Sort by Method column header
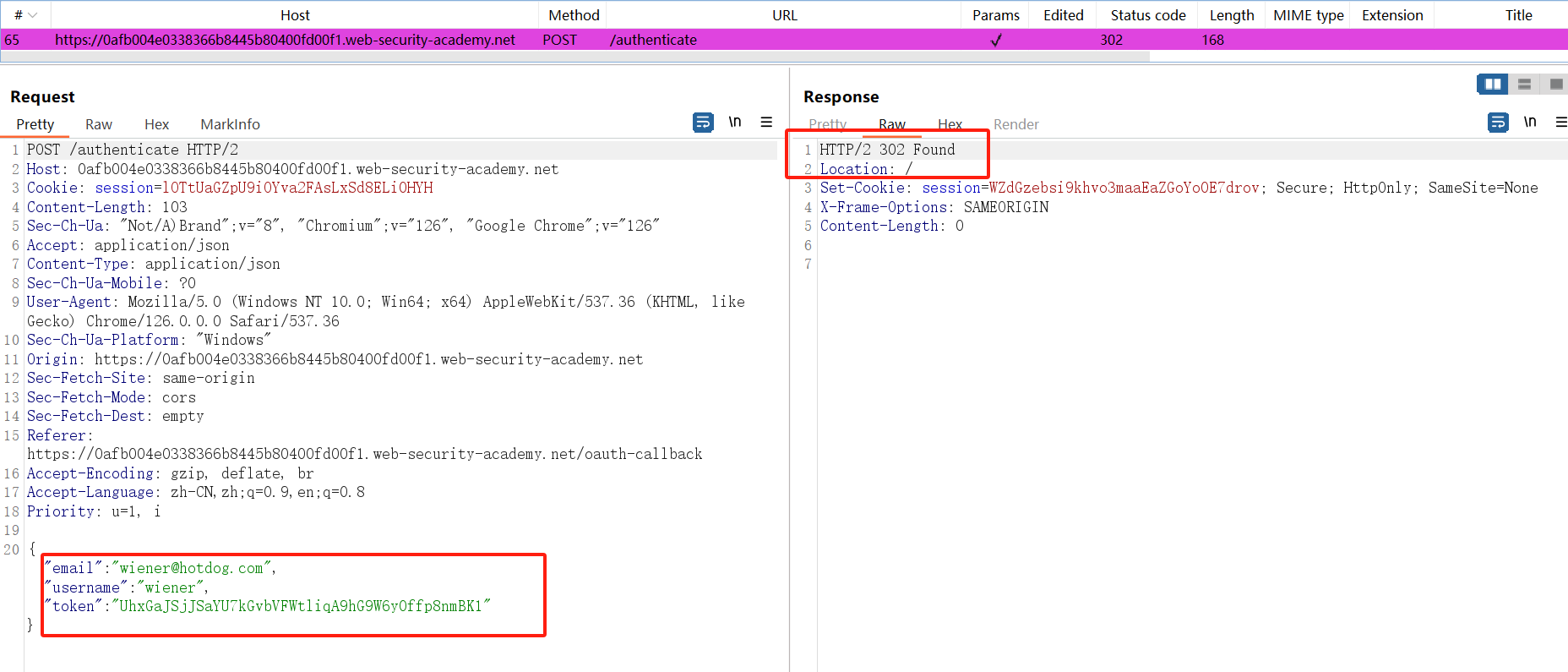This screenshot has height=672, width=1568. (574, 15)
